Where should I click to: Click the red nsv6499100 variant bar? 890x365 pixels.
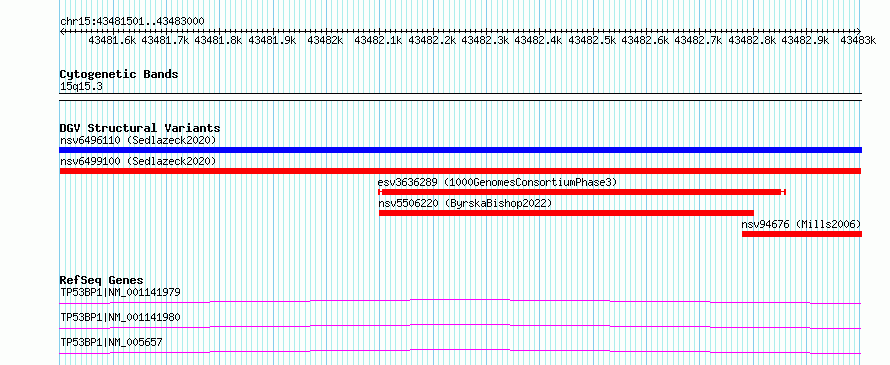[x=460, y=171]
